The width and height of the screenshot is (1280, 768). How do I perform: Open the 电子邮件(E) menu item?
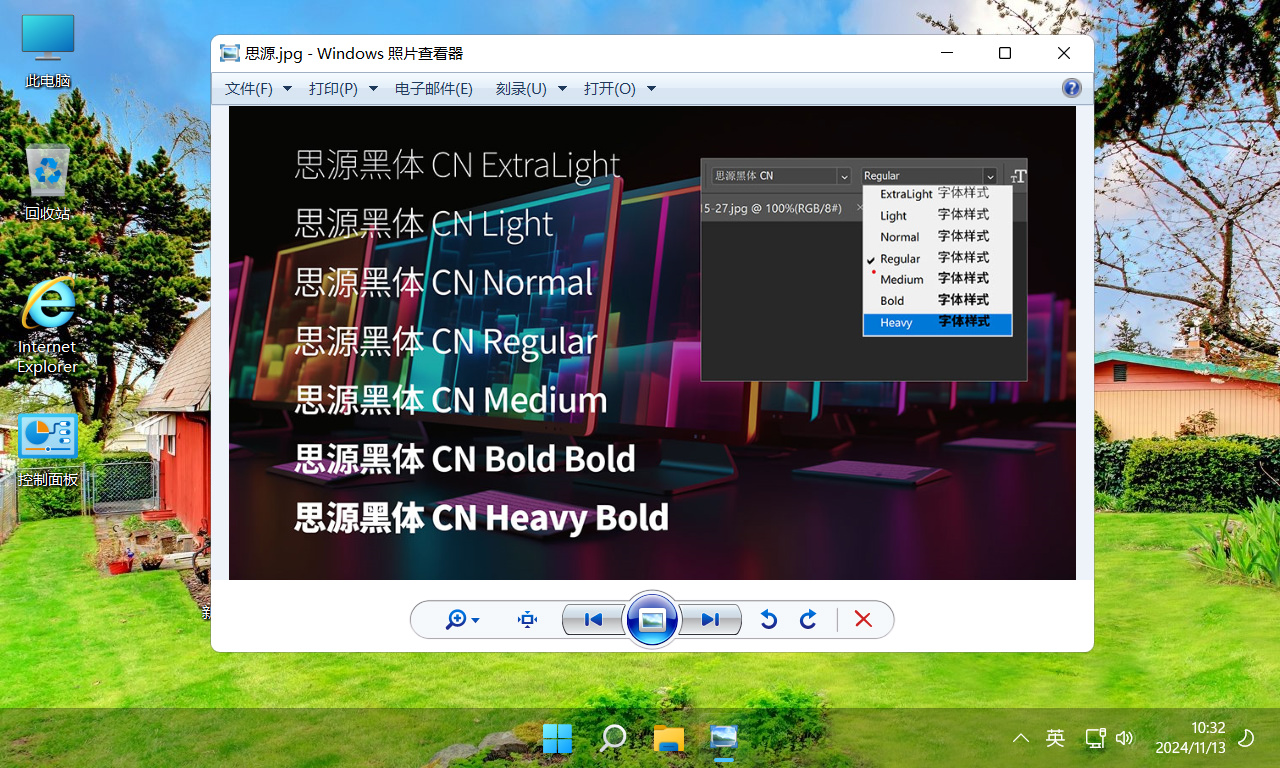coord(434,89)
